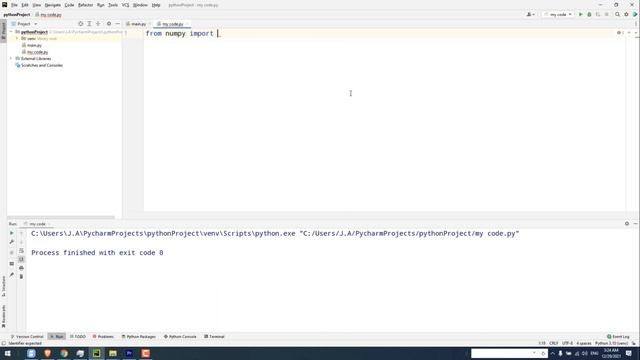Open the user account icon in toolbar
The height and width of the screenshot is (360, 640).
pos(530,14)
